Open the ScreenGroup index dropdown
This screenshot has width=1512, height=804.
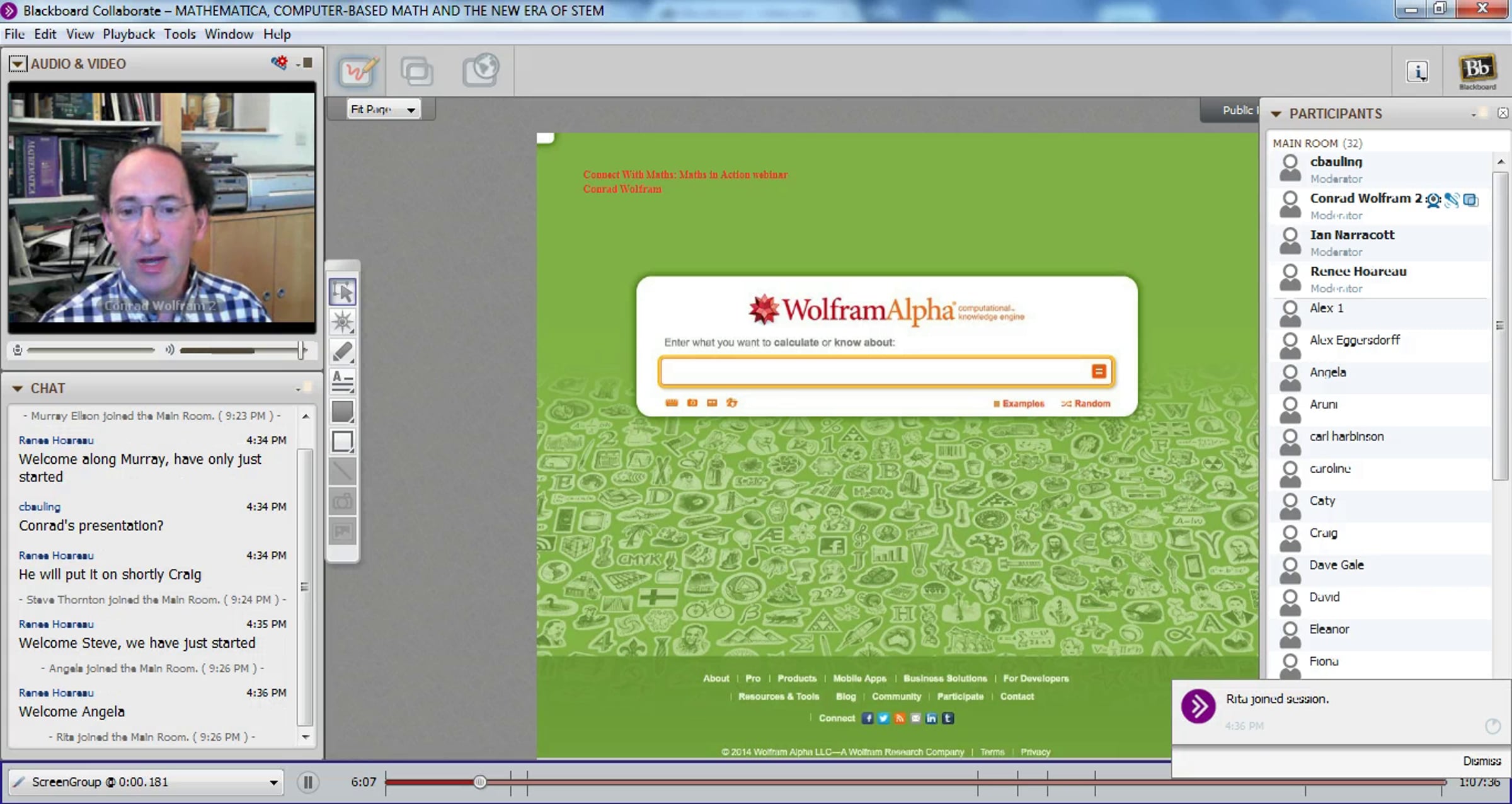(146, 782)
